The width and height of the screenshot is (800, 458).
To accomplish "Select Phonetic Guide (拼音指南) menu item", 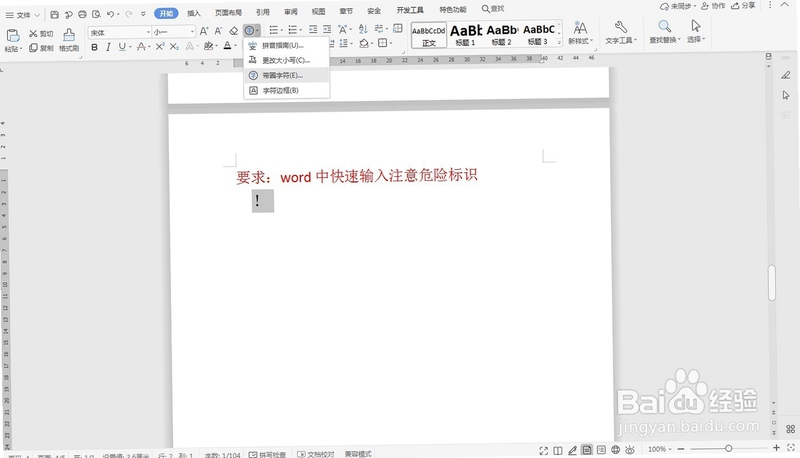I will coord(287,45).
